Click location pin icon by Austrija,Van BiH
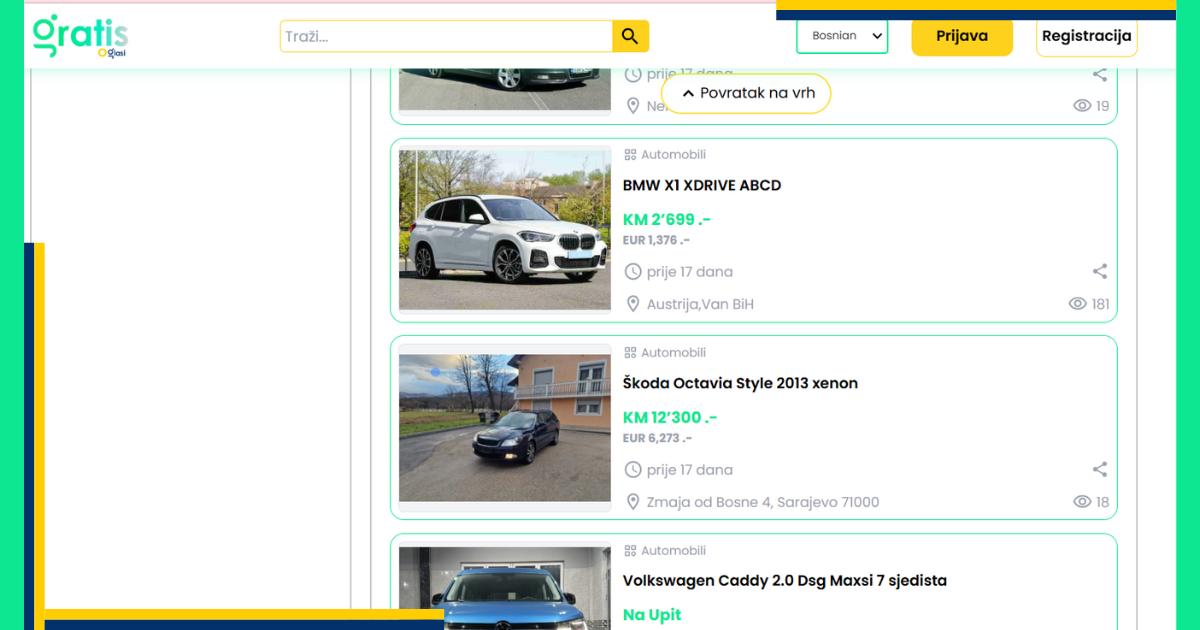This screenshot has height=630, width=1200. 632,304
